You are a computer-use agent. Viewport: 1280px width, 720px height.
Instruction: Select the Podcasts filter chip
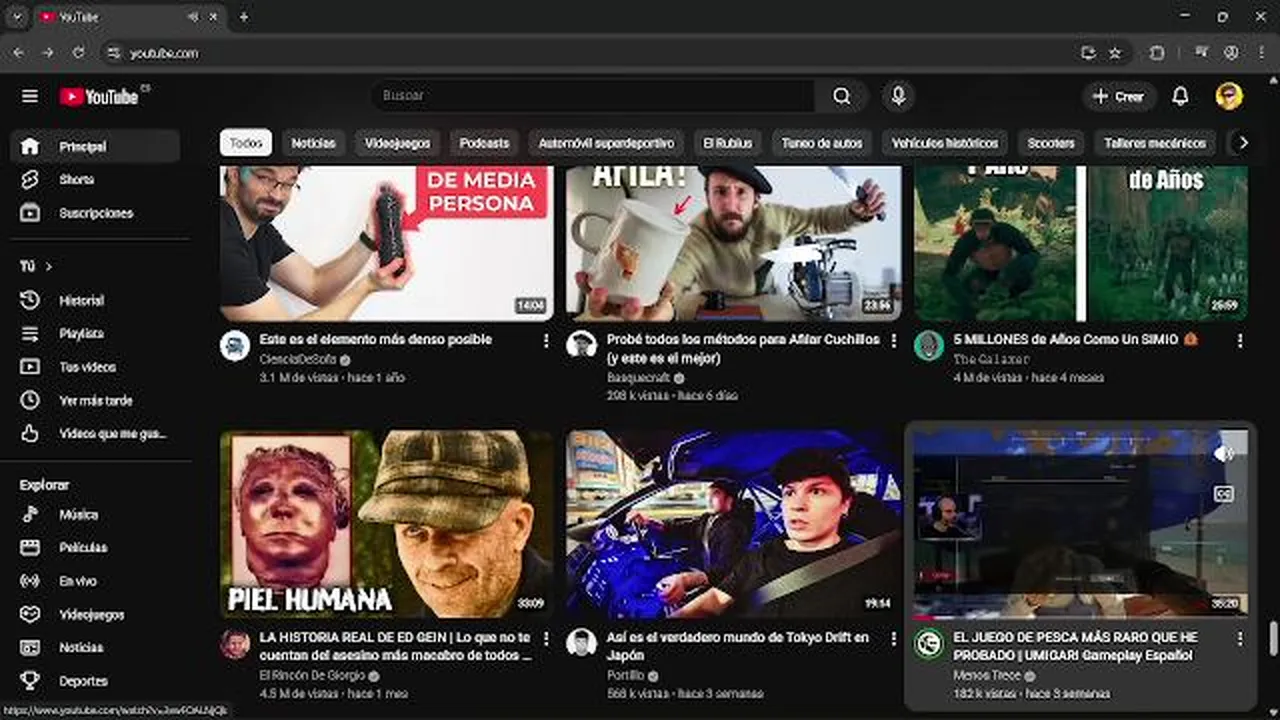click(484, 143)
